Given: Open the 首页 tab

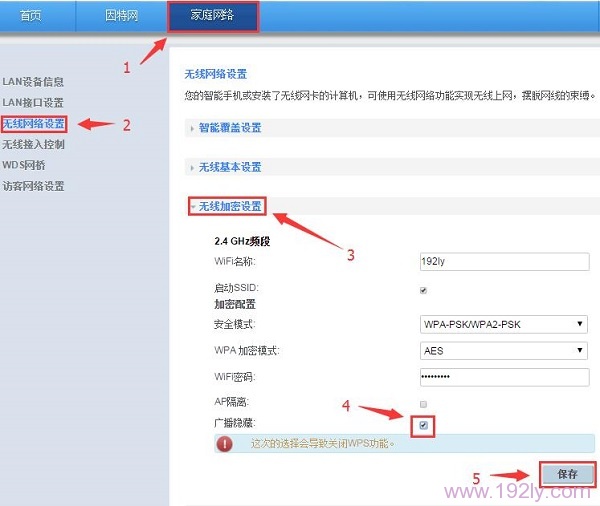Looking at the screenshot, I should pyautogui.click(x=30, y=16).
